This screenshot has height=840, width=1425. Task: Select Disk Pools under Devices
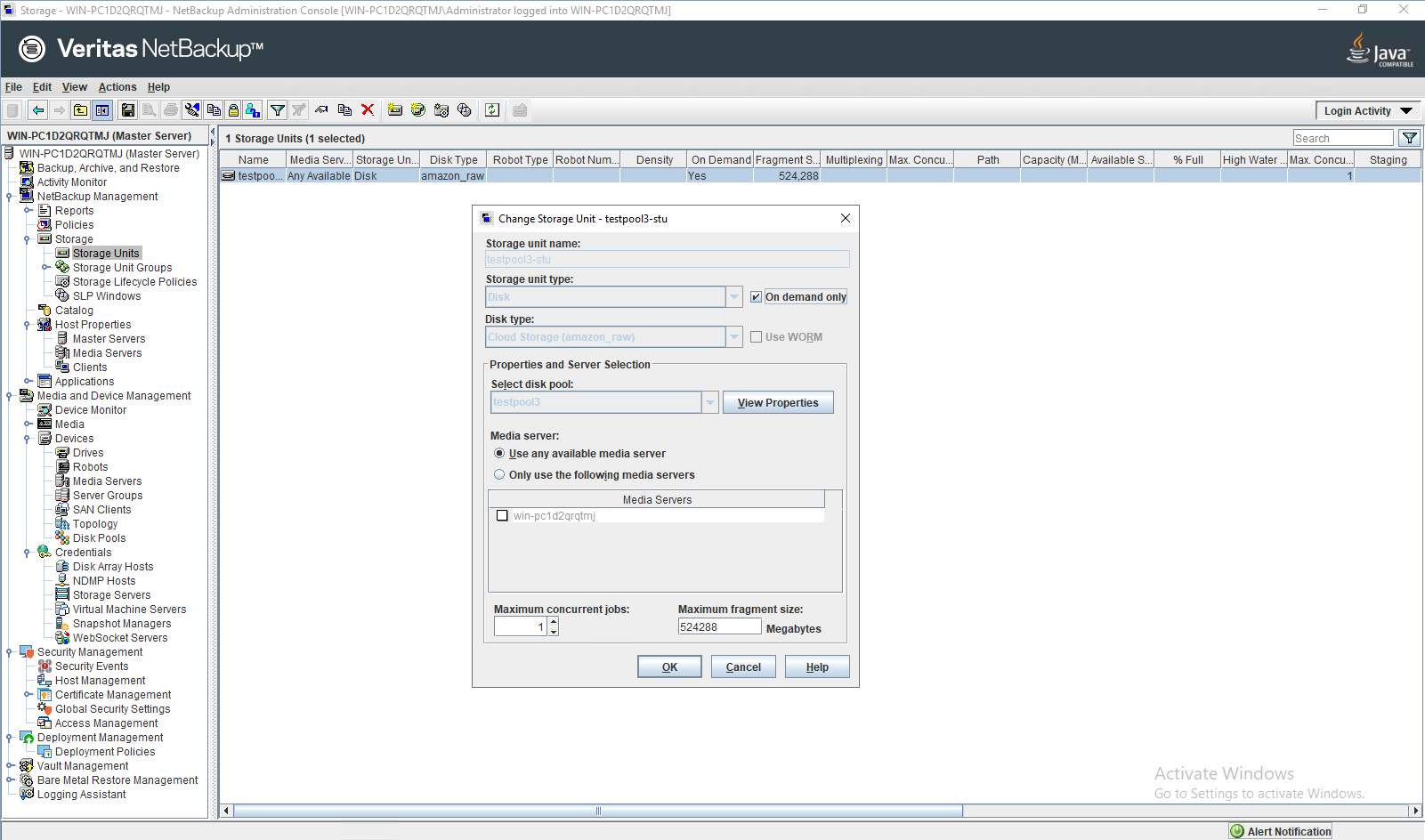click(x=99, y=538)
